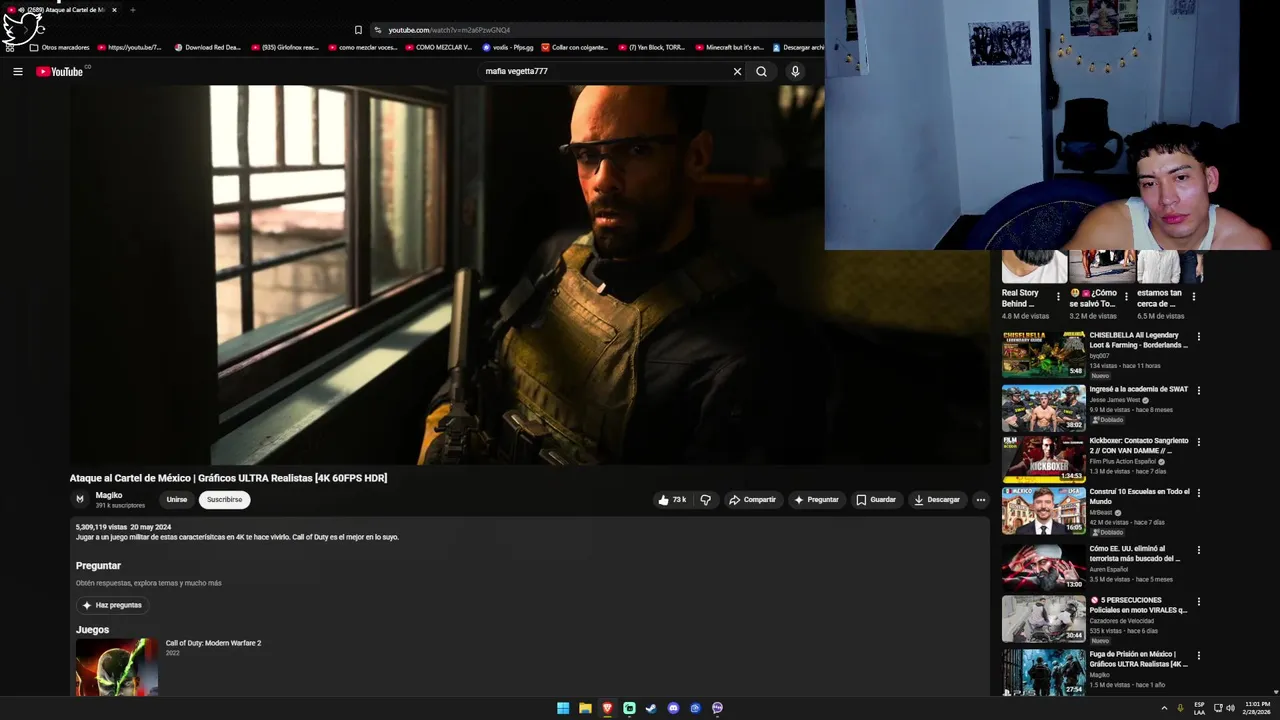This screenshot has height=720, width=1280.
Task: Open options for Fuga de Prisión video
Action: point(1198,656)
